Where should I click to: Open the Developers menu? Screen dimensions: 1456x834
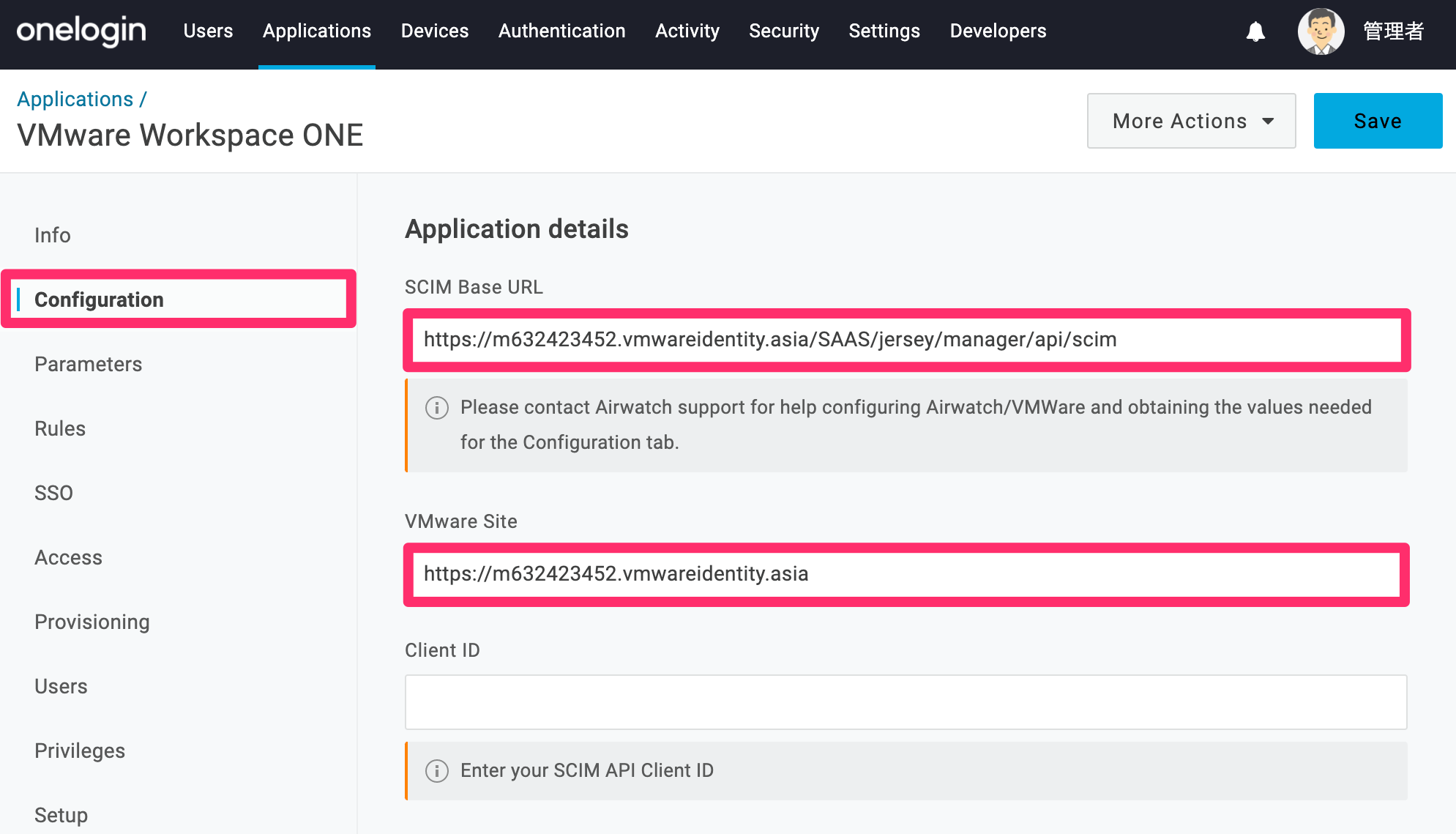[x=998, y=31]
